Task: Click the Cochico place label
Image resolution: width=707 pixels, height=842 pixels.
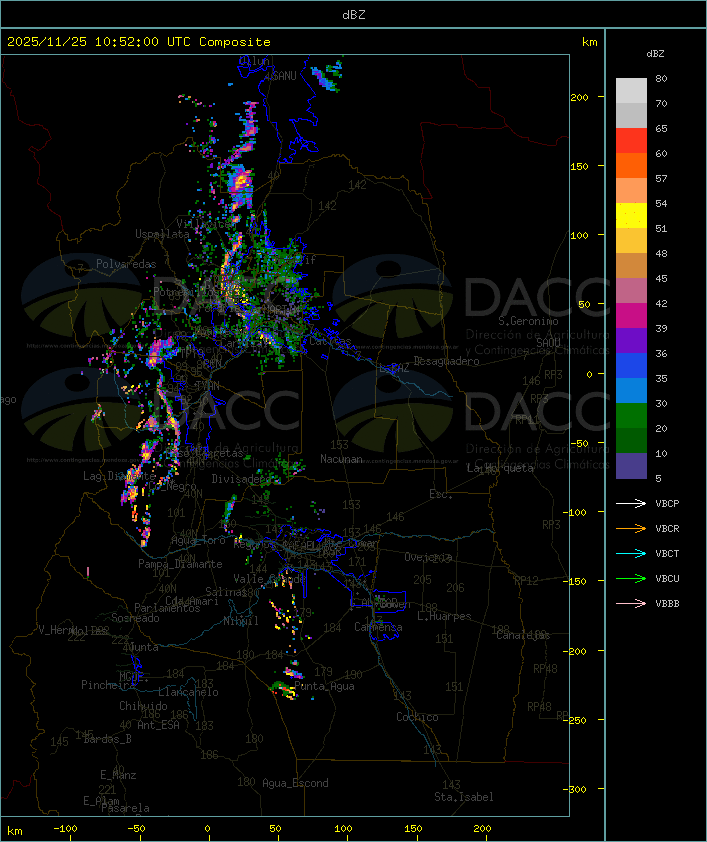Action: (417, 717)
